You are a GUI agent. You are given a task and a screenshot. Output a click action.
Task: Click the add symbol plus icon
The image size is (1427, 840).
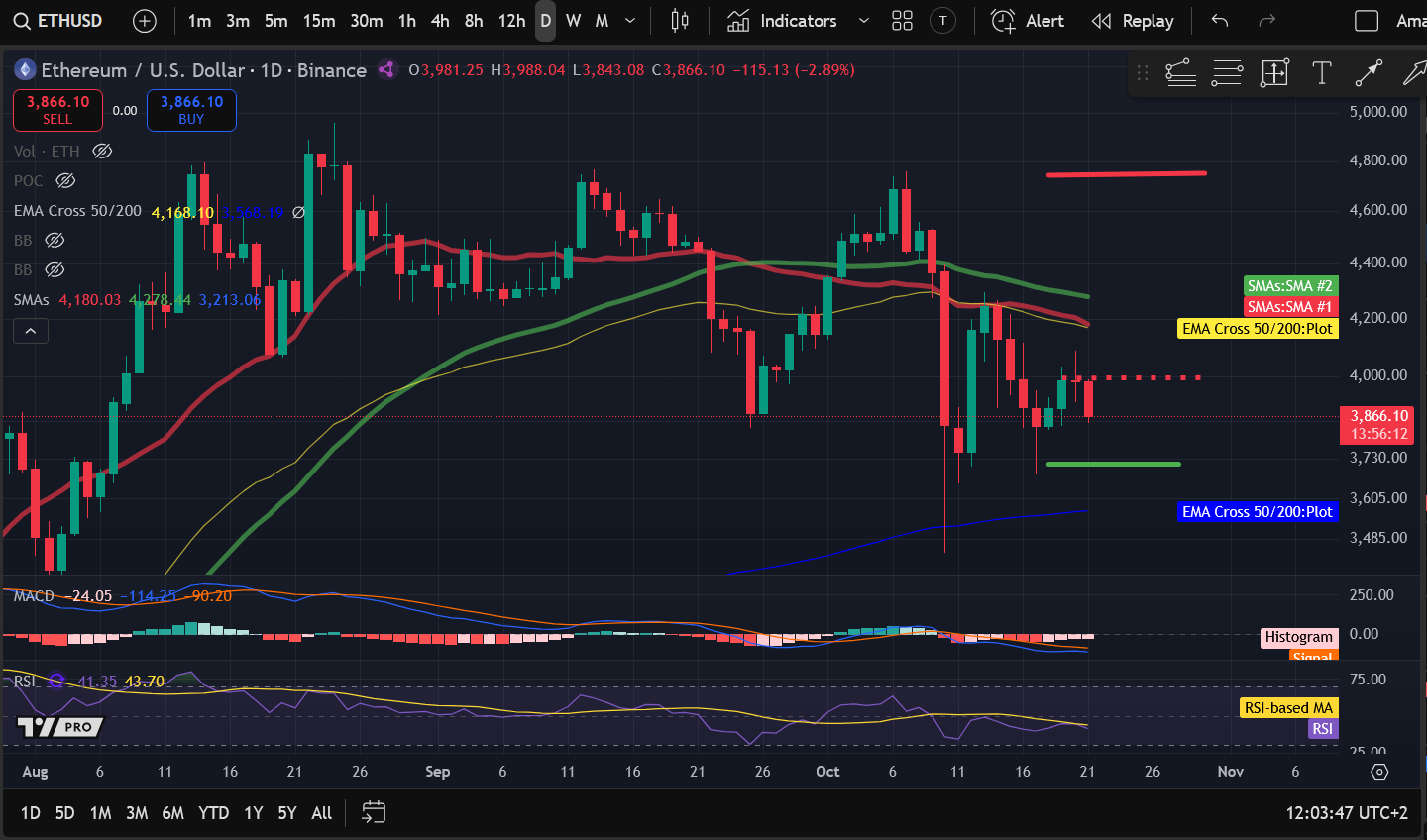pyautogui.click(x=145, y=21)
